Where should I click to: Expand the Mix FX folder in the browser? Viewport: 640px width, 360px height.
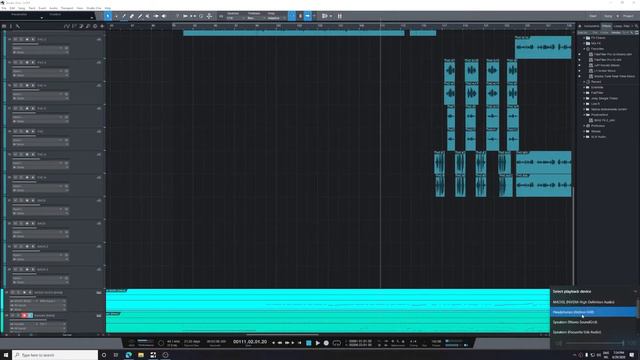point(584,43)
